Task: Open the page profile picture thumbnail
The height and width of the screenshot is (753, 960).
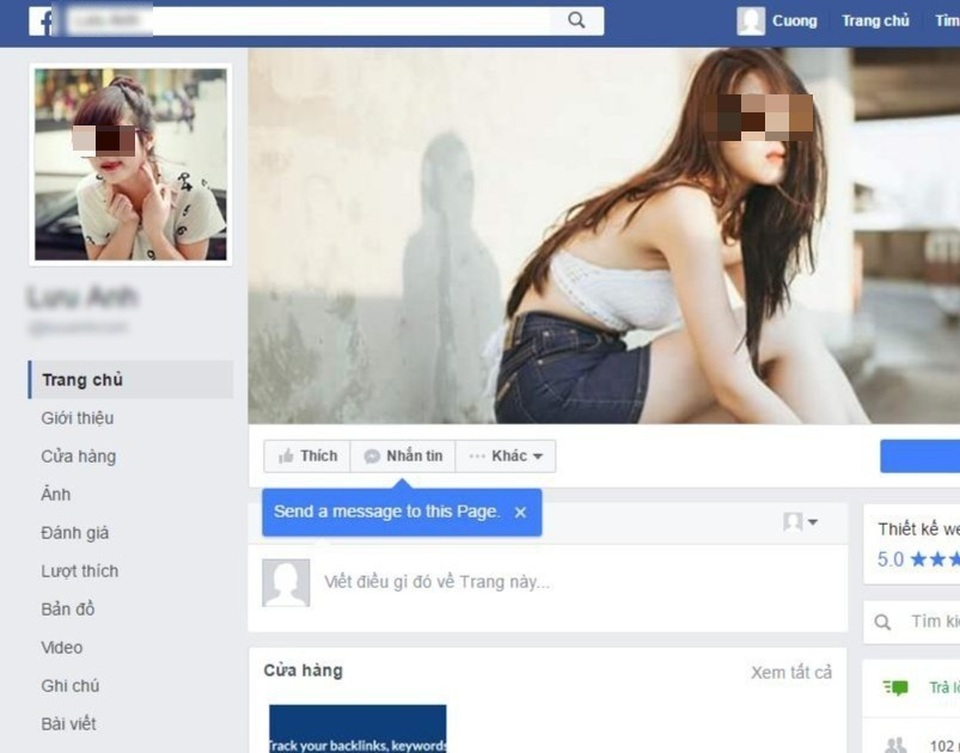Action: pyautogui.click(x=130, y=164)
